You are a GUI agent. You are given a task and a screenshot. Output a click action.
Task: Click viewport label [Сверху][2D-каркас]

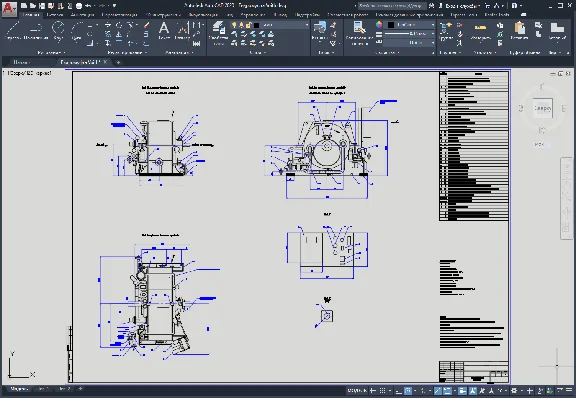(27, 73)
